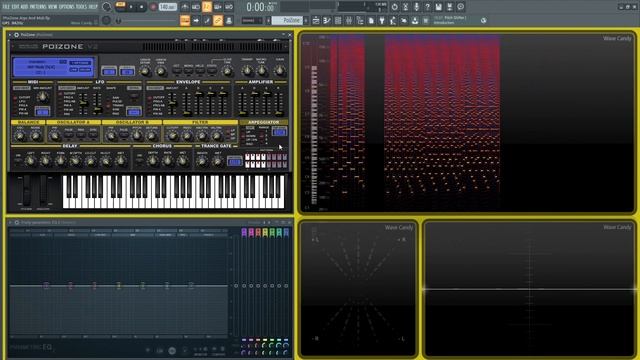The height and width of the screenshot is (360, 640).
Task: Toggle the metronome icon
Action: tap(185, 7)
